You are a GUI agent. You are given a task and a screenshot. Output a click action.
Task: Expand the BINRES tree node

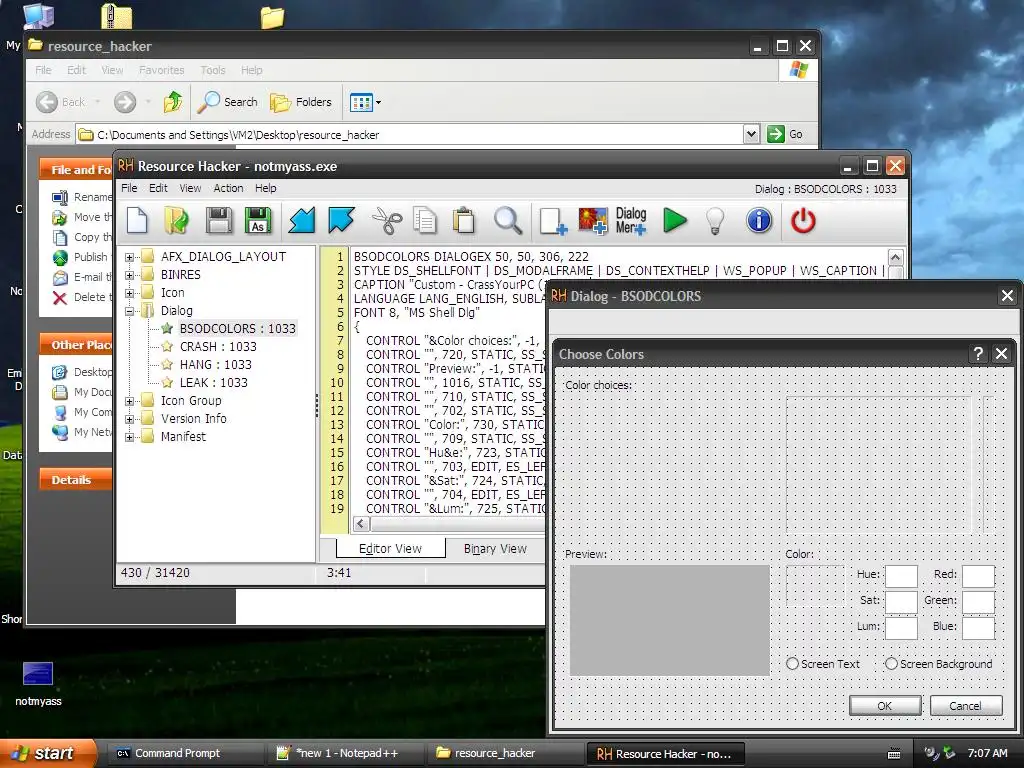(129, 276)
